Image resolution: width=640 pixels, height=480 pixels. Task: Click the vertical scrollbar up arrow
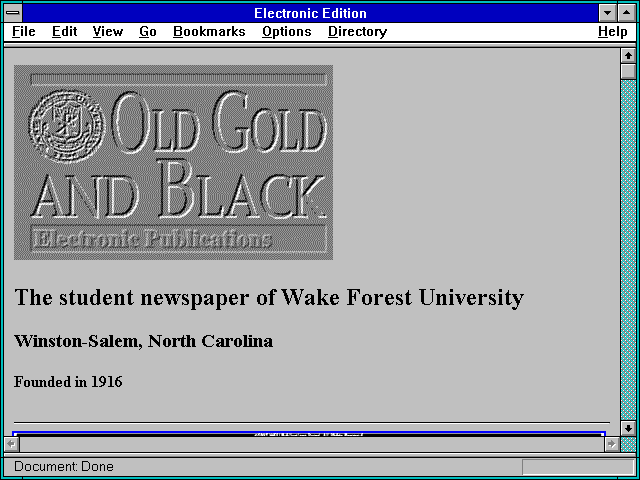[628, 56]
